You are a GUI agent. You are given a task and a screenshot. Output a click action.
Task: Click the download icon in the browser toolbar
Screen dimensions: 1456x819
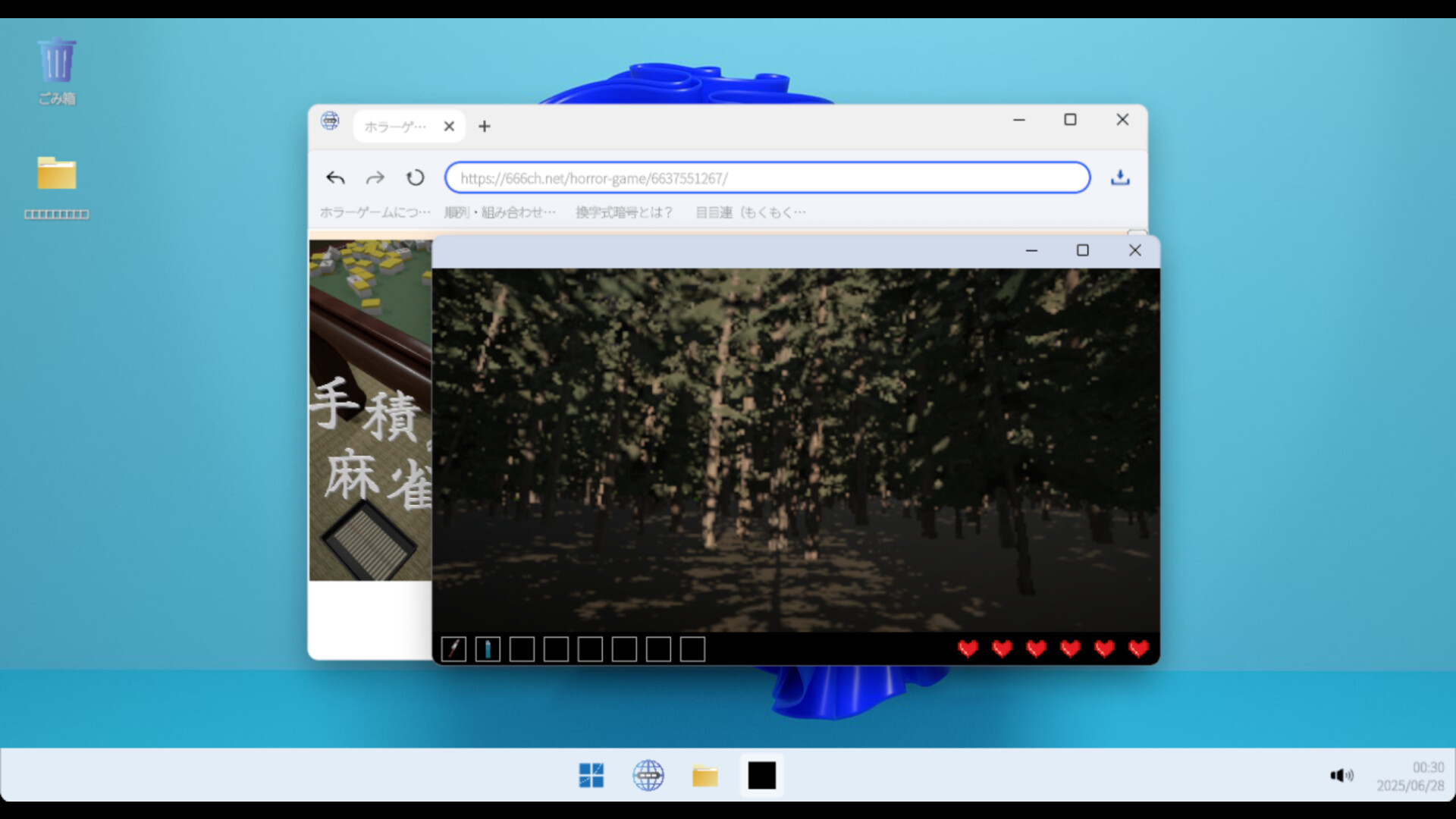pyautogui.click(x=1121, y=177)
